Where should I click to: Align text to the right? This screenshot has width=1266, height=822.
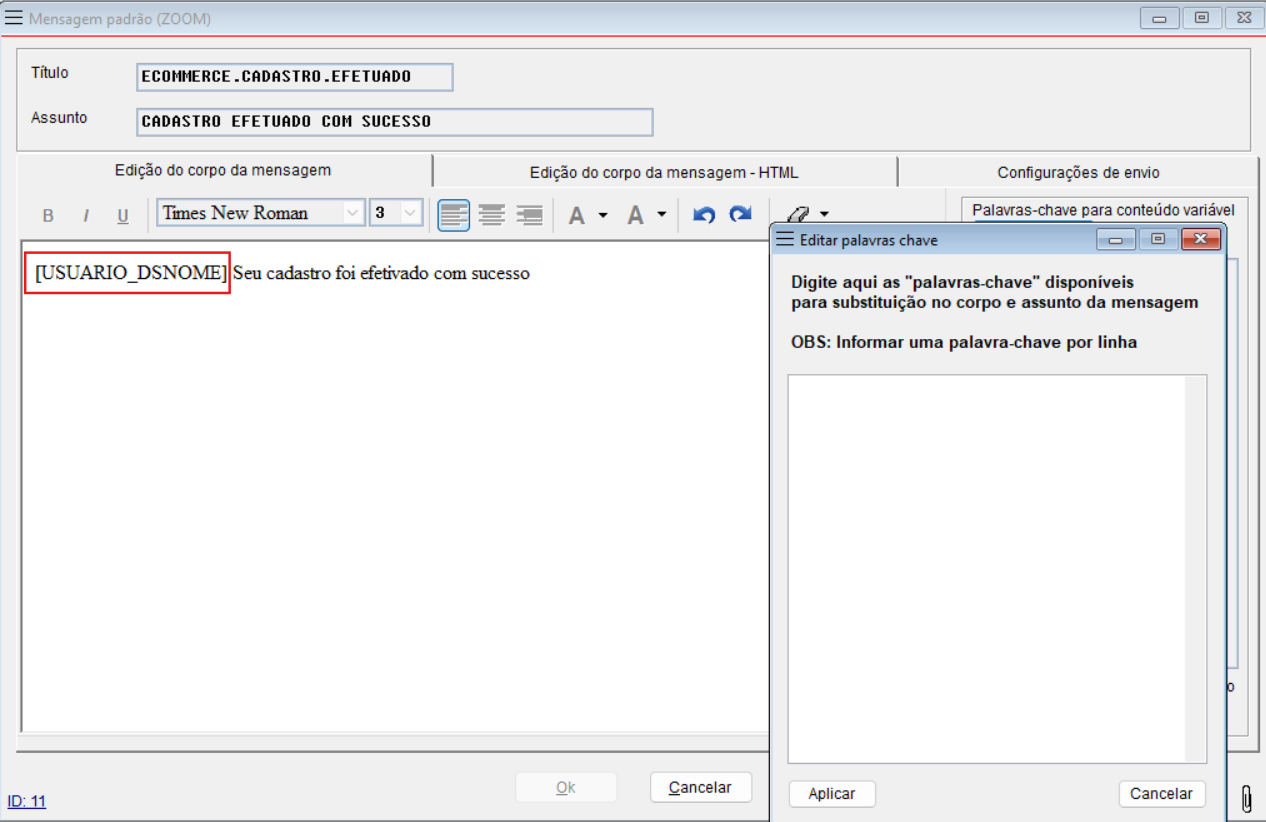point(528,214)
